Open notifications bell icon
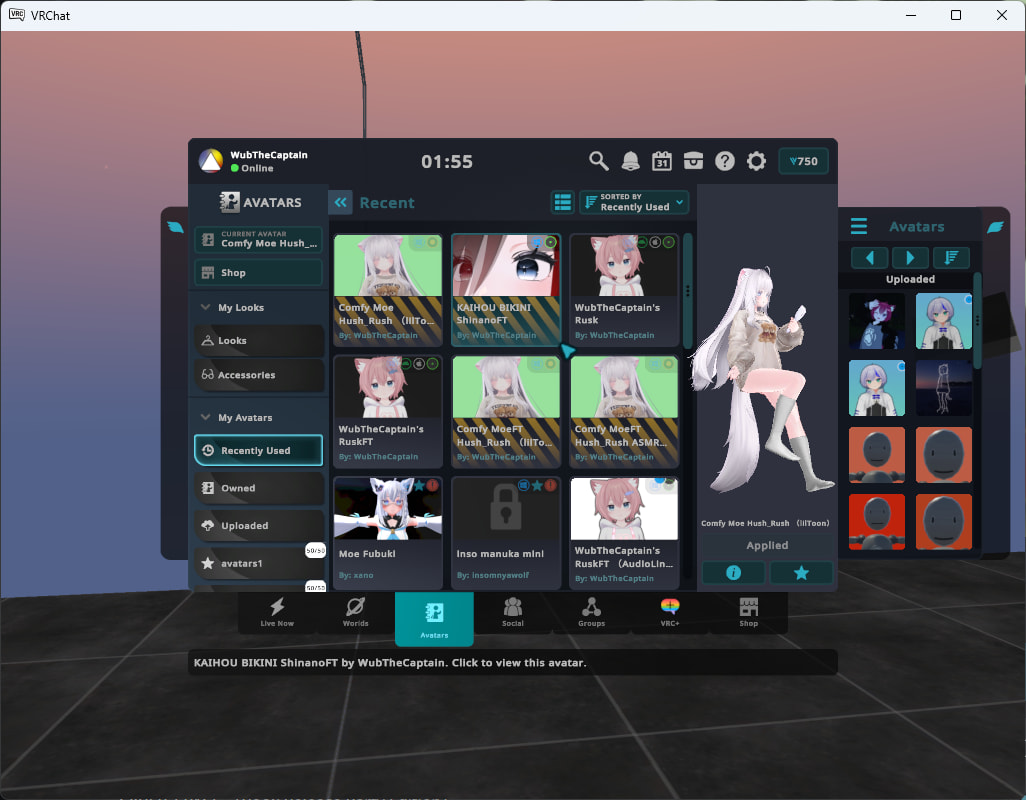The width and height of the screenshot is (1026, 800). (630, 161)
